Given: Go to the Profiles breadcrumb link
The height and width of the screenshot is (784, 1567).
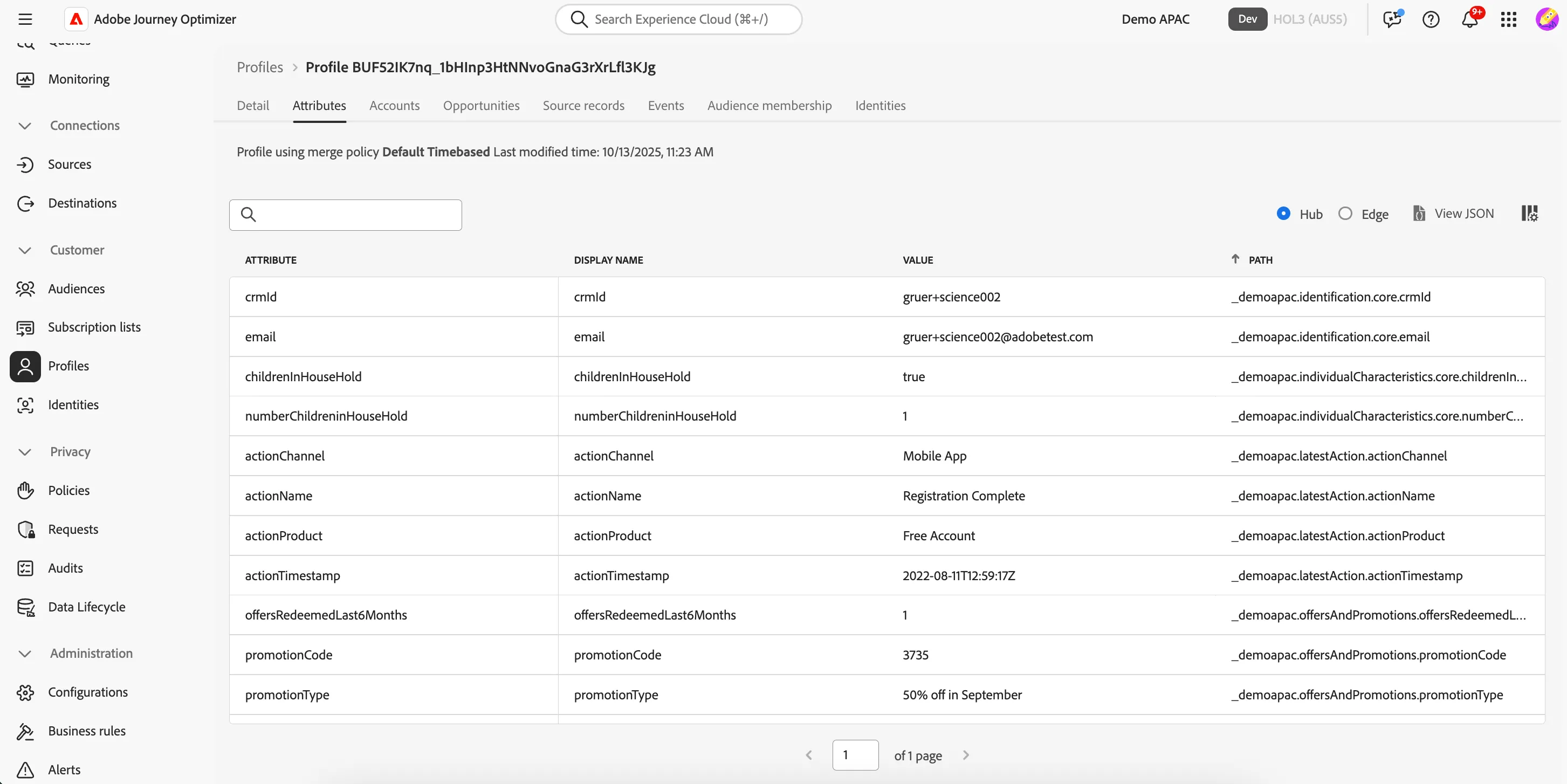Looking at the screenshot, I should [260, 67].
